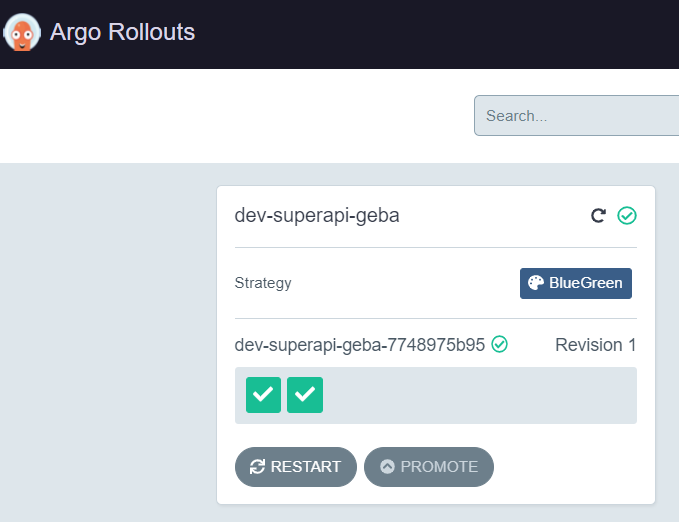
Task: Click the Strategy label text
Action: (x=263, y=283)
